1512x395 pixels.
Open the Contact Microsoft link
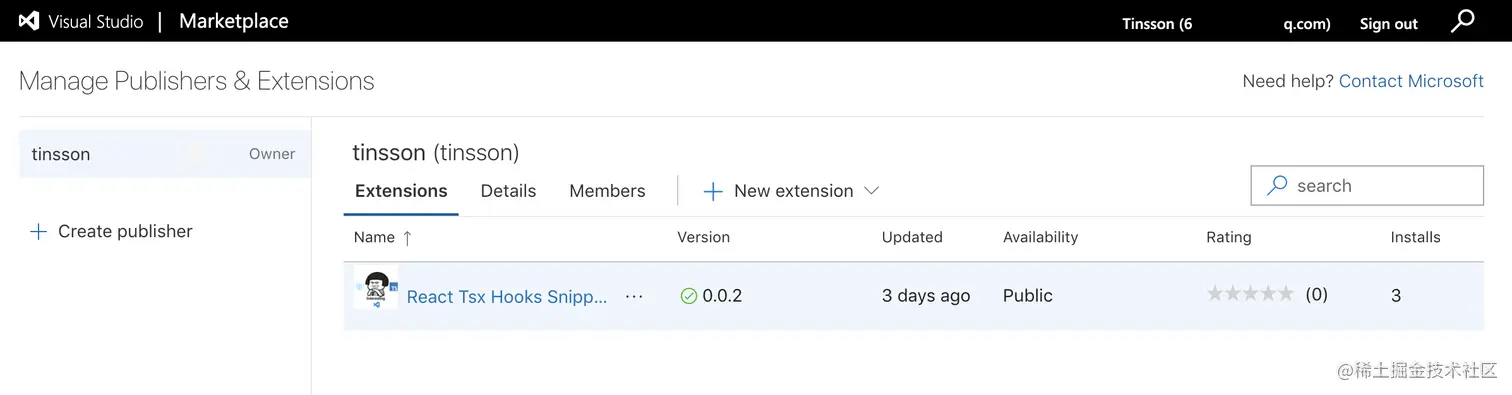1411,81
